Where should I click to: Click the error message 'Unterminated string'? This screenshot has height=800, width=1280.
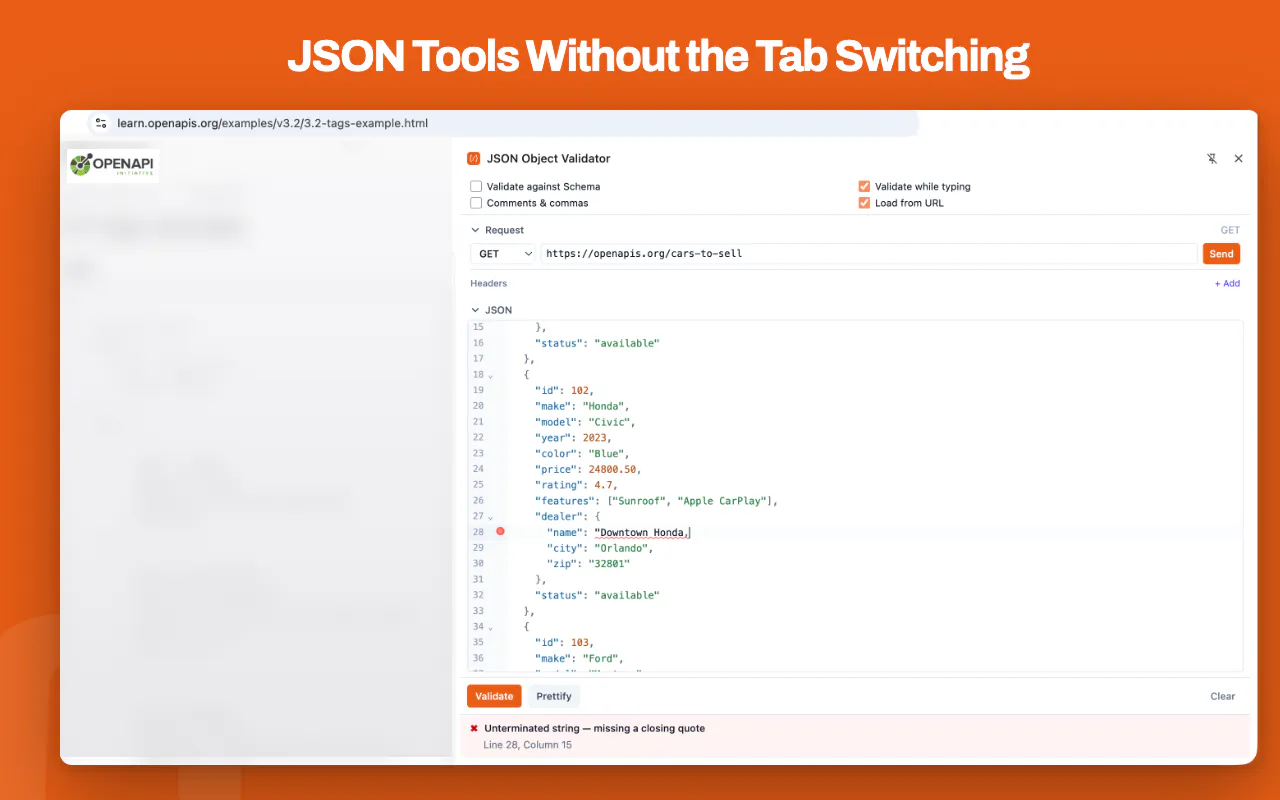click(x=594, y=728)
